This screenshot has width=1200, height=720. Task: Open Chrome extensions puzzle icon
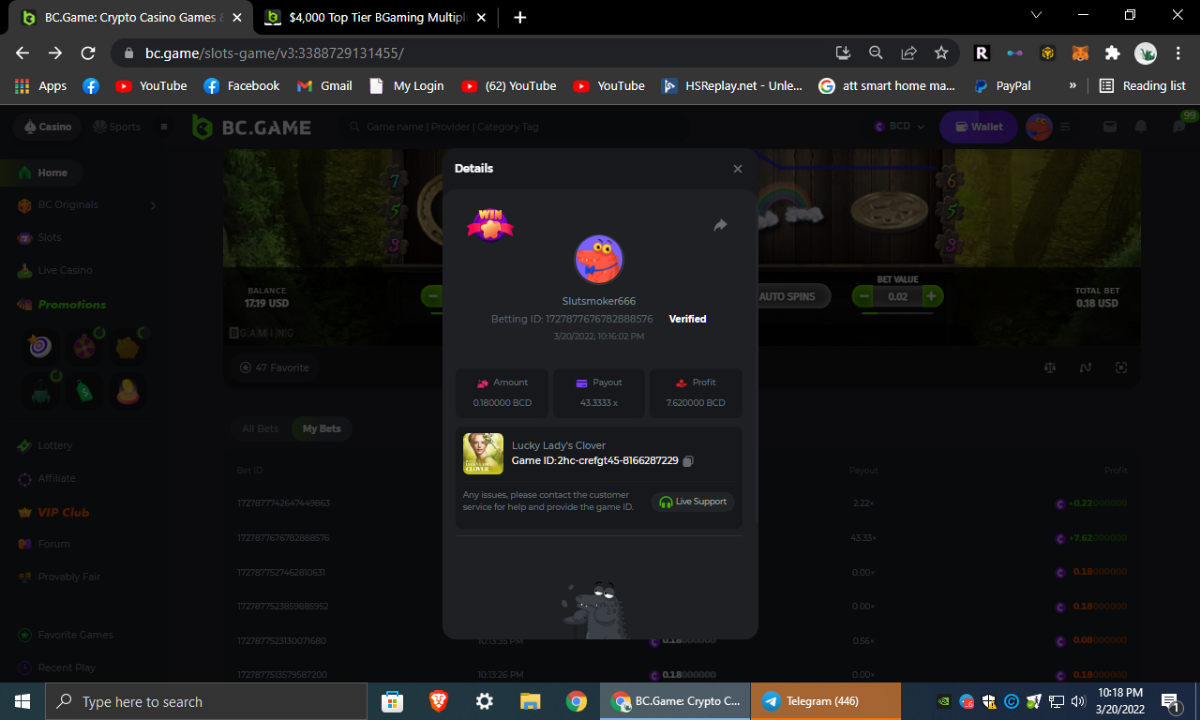(1112, 53)
